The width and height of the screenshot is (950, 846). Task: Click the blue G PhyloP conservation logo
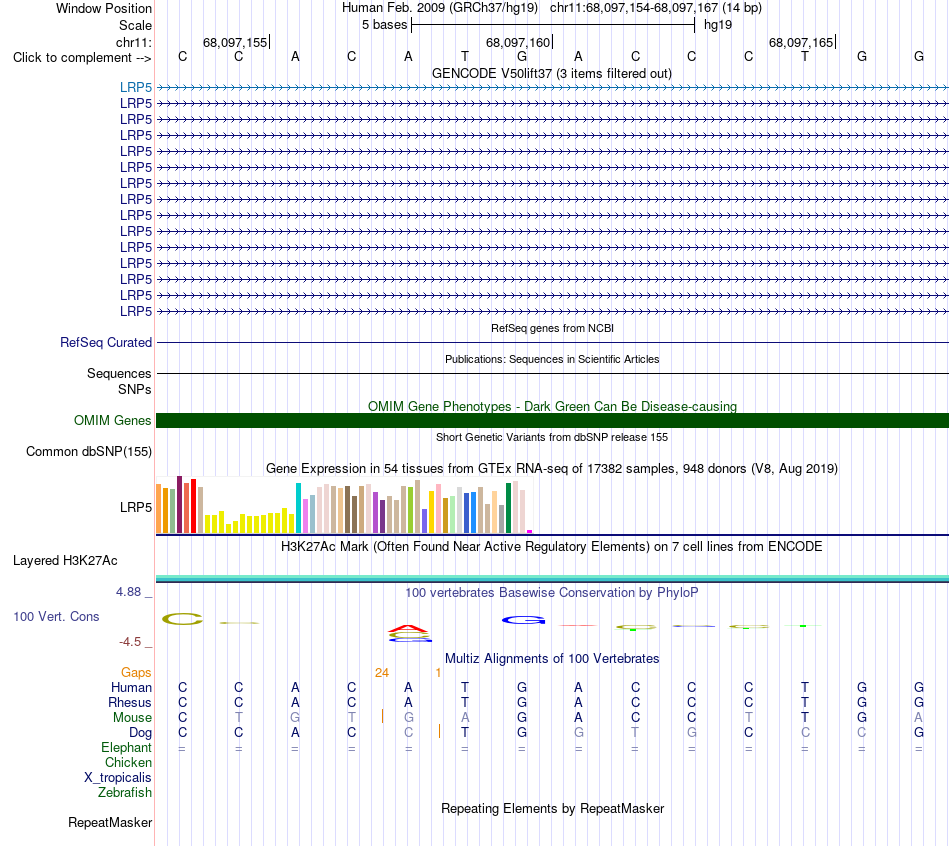[x=524, y=620]
